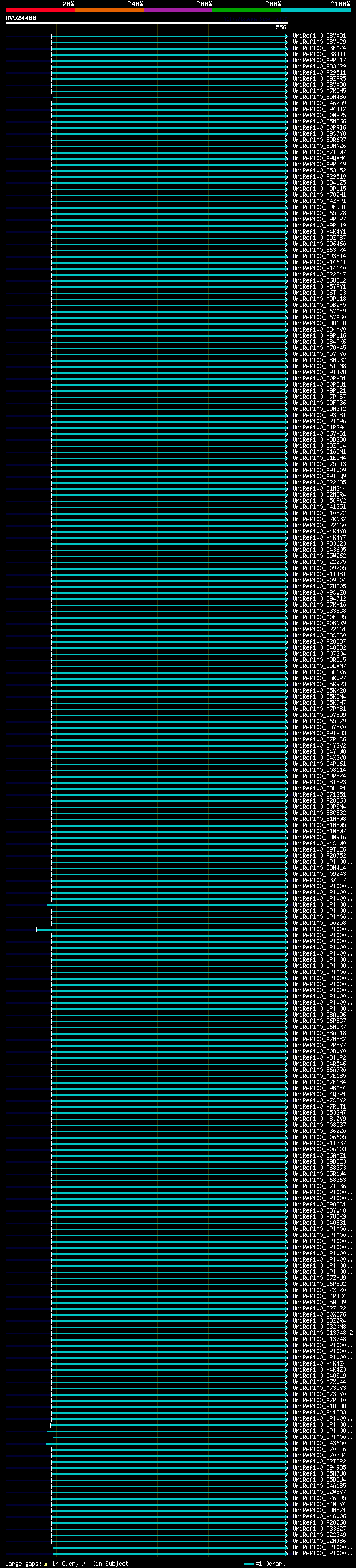Open hit UniRef100_Q9M4L4
The image size is (356, 1568).
(319, 868)
